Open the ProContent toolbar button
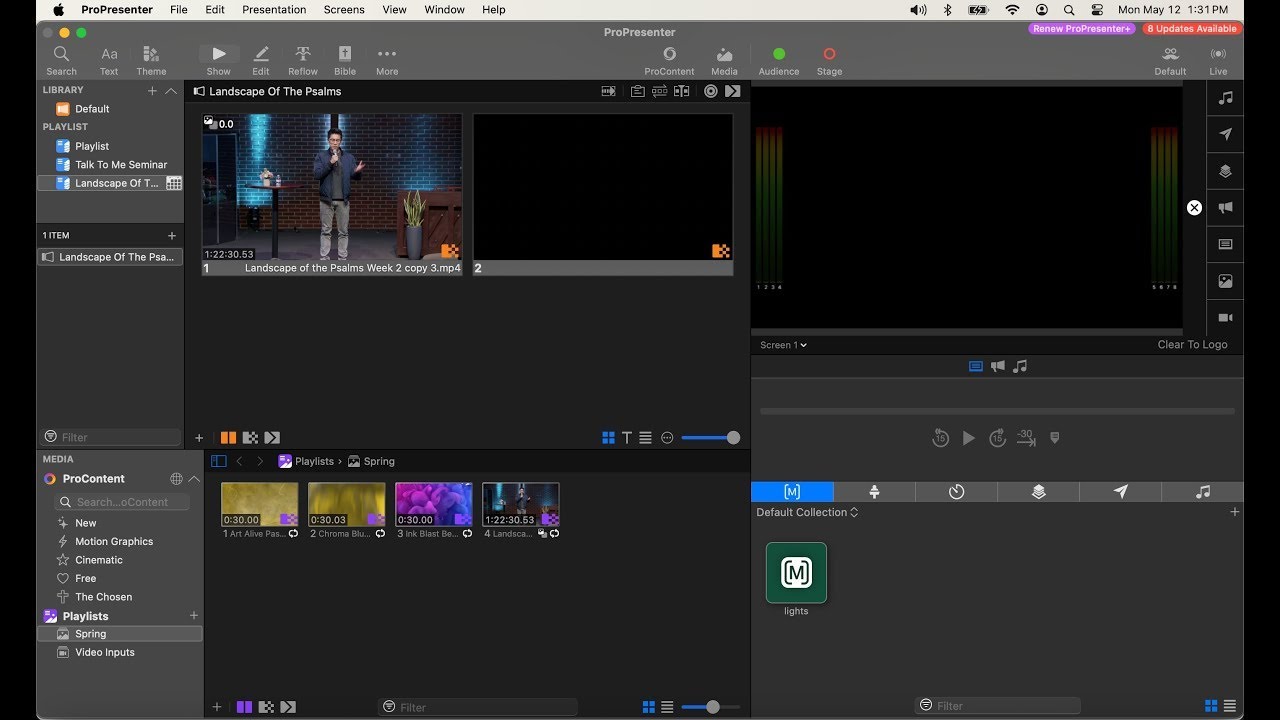Viewport: 1280px width, 720px height. tap(669, 60)
